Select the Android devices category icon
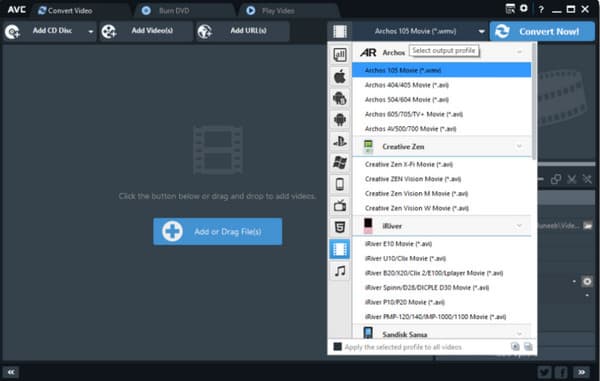Screen dimensions: 600x381 [x=339, y=120]
